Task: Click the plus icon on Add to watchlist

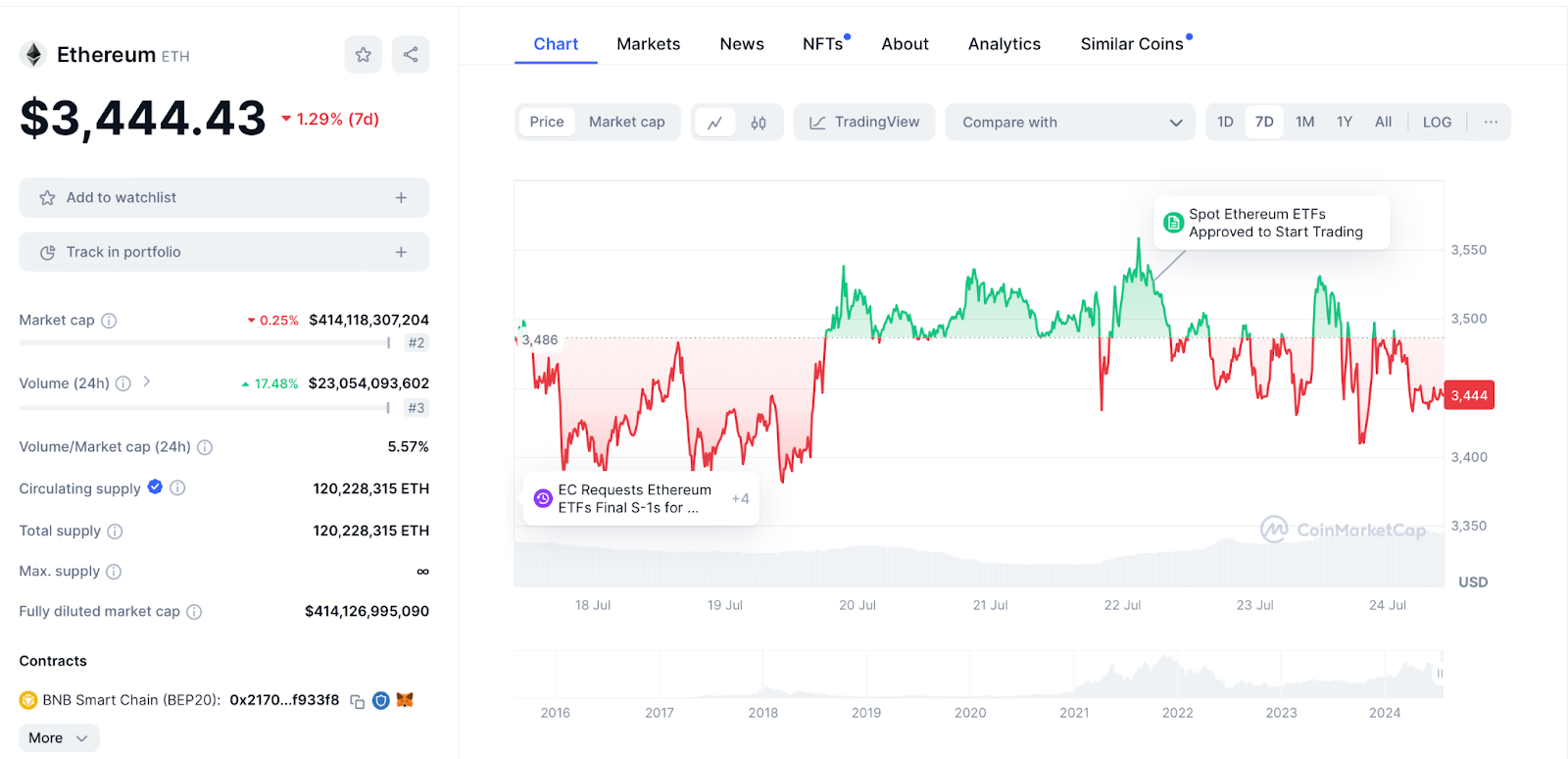Action: 401,198
